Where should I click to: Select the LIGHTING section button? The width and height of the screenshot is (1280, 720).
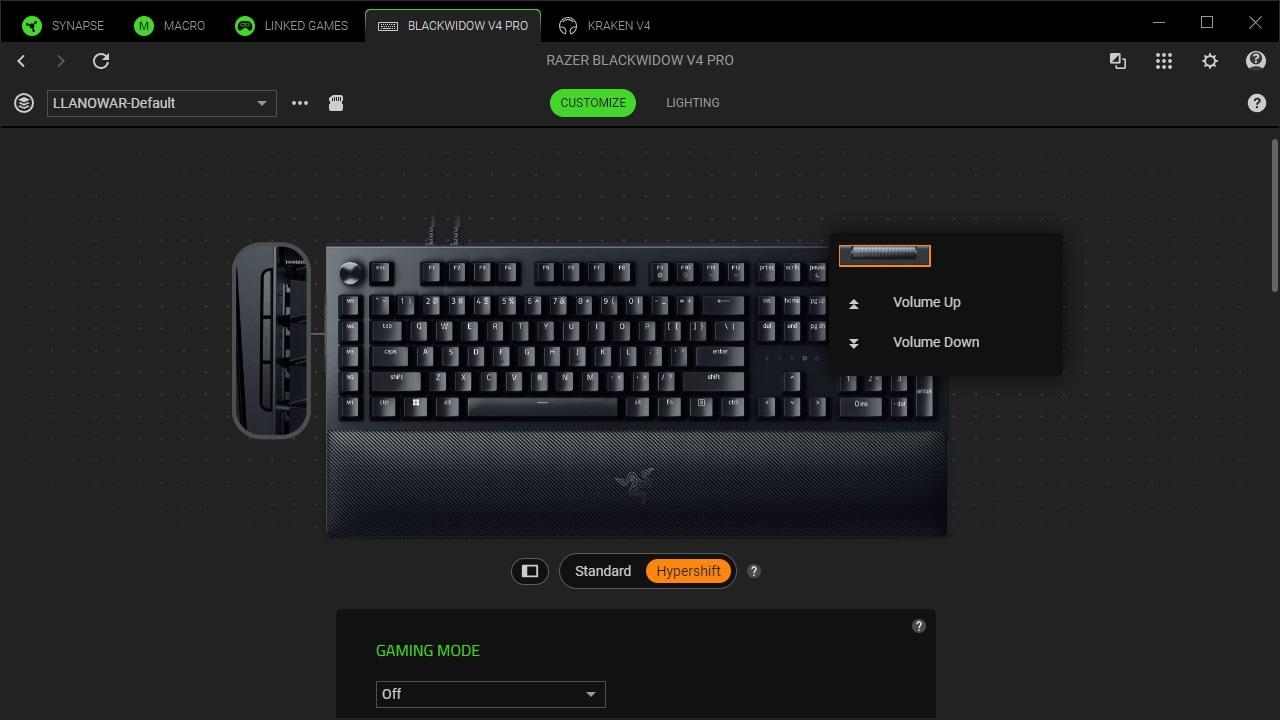pos(693,103)
